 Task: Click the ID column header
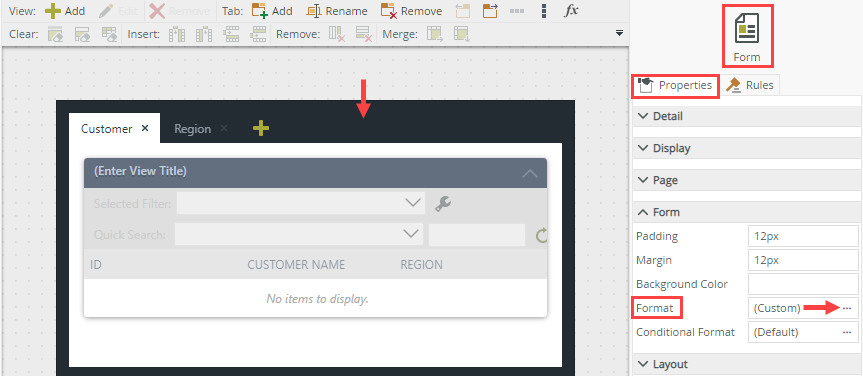pos(96,265)
